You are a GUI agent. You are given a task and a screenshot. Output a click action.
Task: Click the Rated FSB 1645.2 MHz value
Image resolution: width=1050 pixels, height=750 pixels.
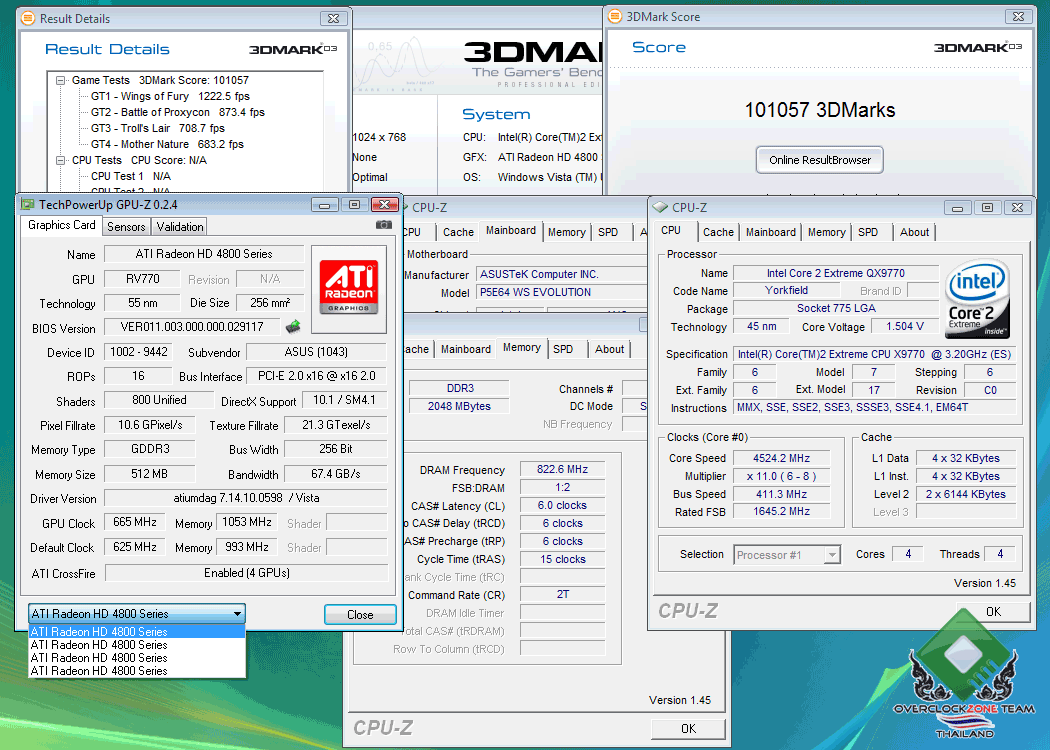pos(781,511)
